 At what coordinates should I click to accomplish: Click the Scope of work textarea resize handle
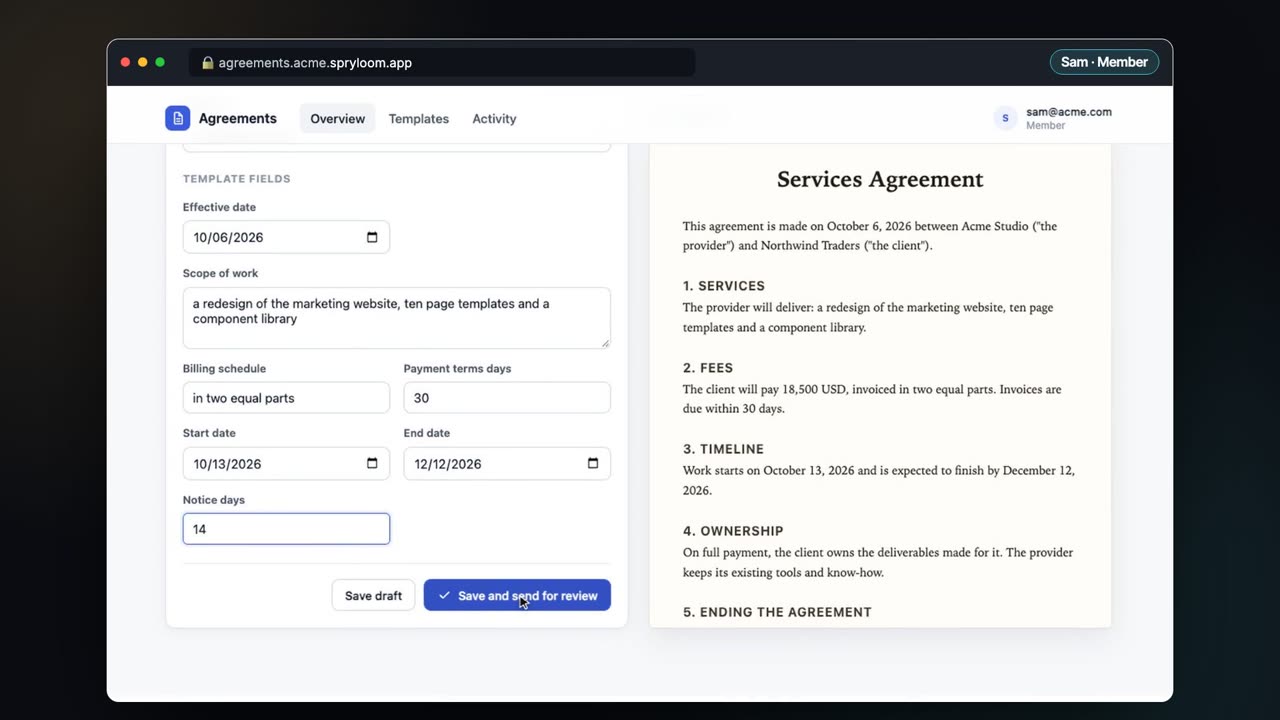(604, 342)
